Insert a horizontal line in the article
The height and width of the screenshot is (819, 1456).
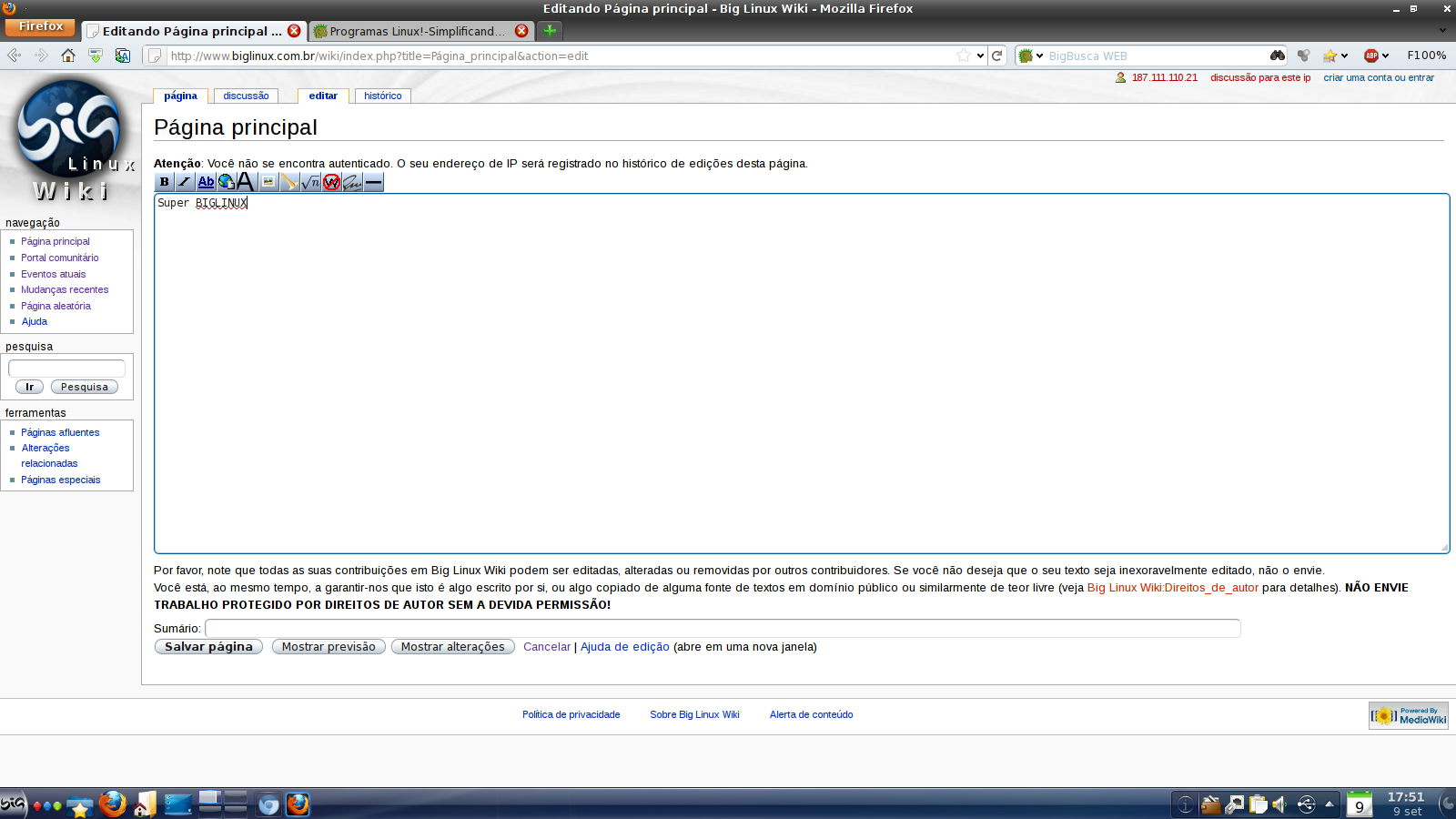[373, 182]
